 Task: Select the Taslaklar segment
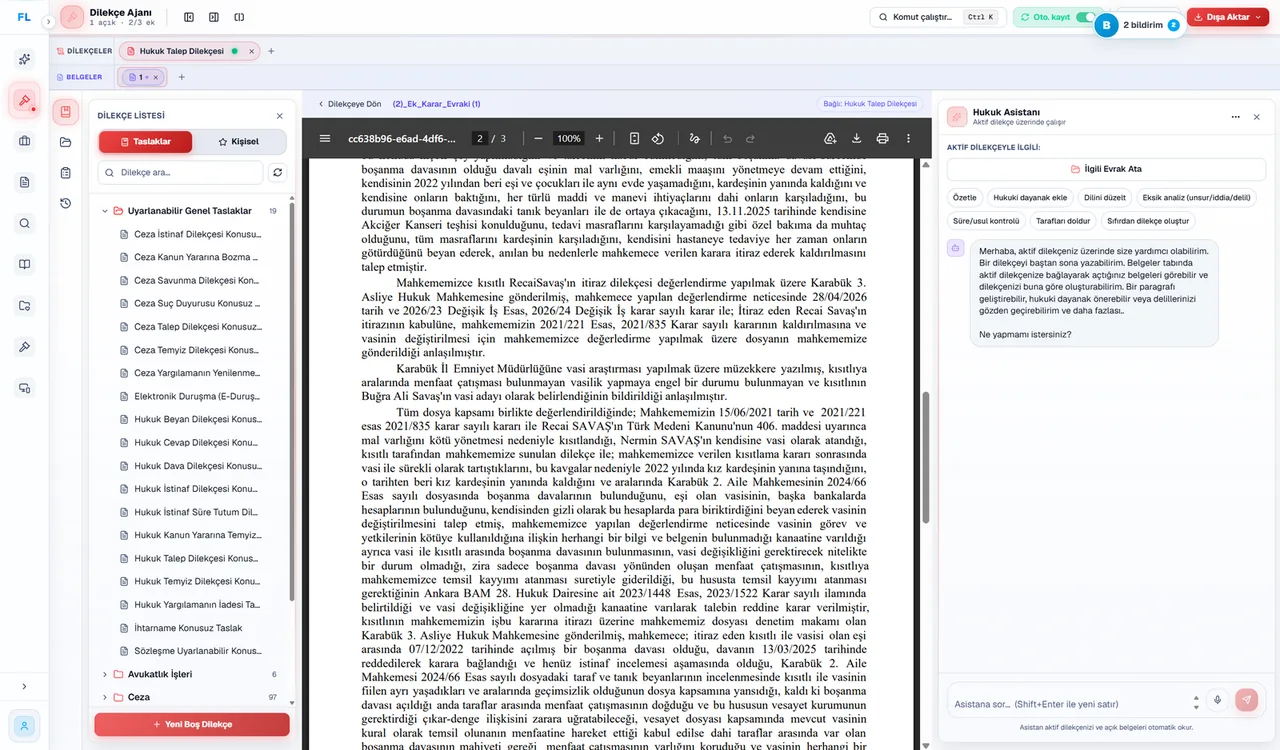(x=145, y=142)
